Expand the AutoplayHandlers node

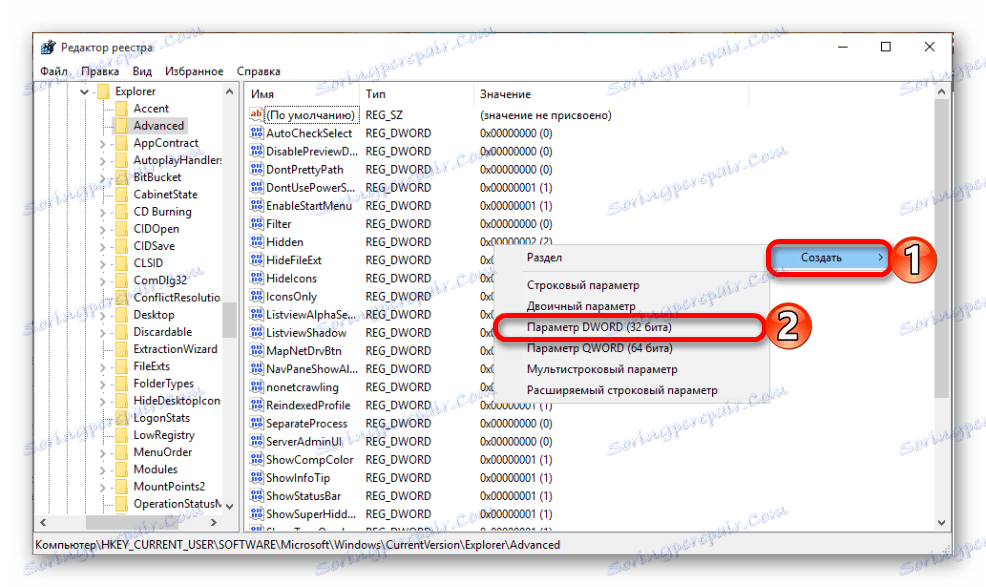click(104, 159)
